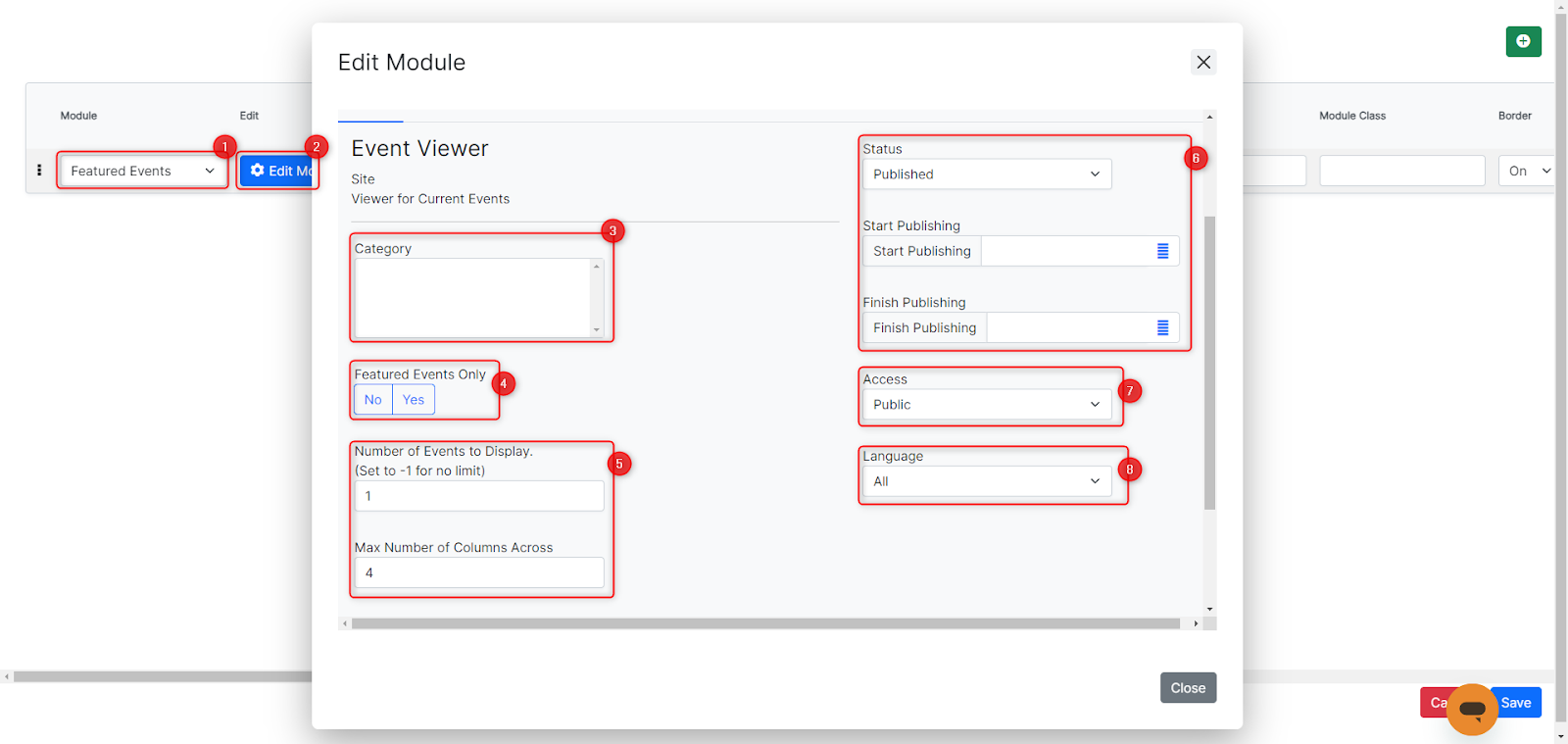Set Featured Events Only to No
The height and width of the screenshot is (744, 1568).
(x=373, y=400)
